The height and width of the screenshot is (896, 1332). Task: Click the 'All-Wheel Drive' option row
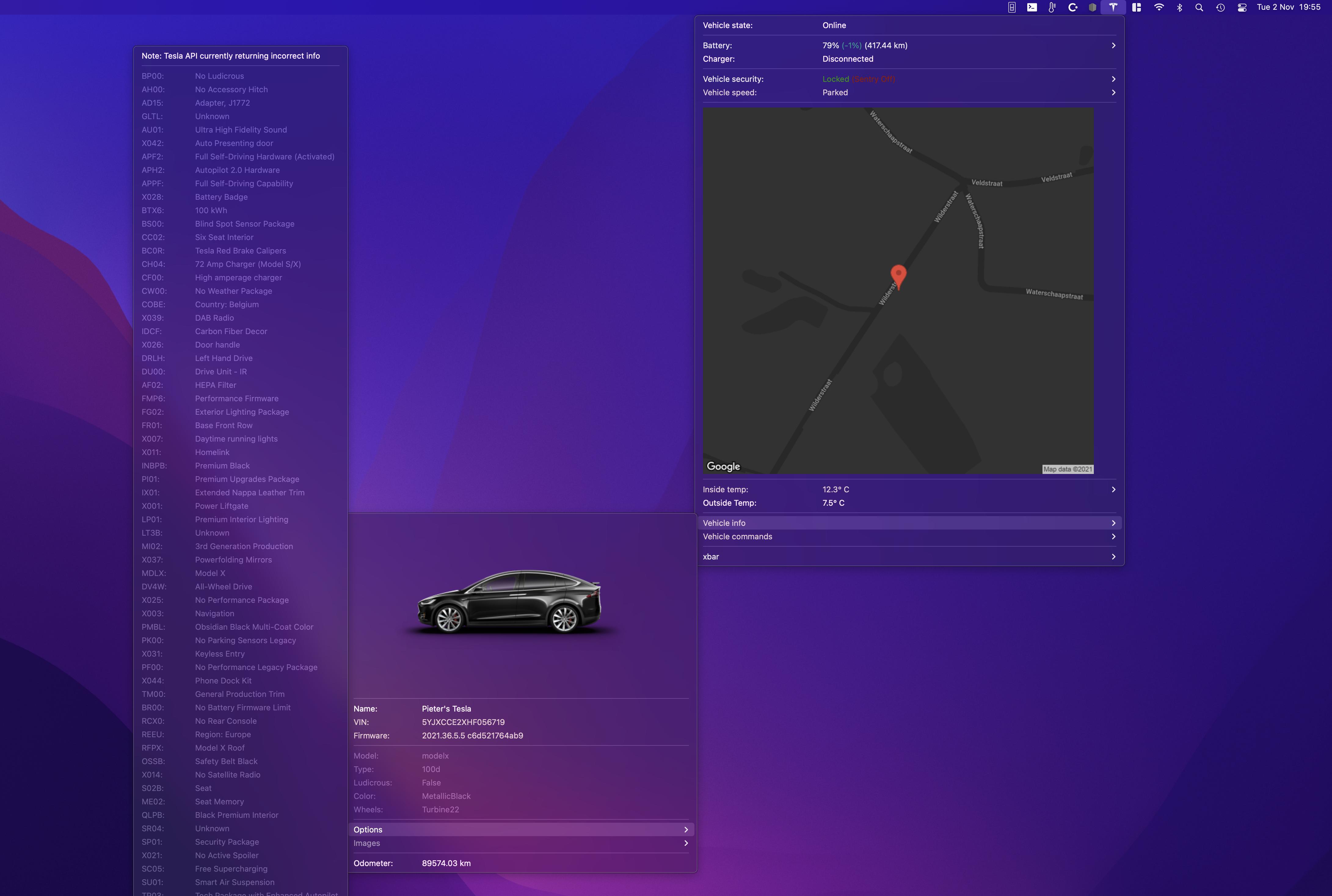click(x=241, y=587)
